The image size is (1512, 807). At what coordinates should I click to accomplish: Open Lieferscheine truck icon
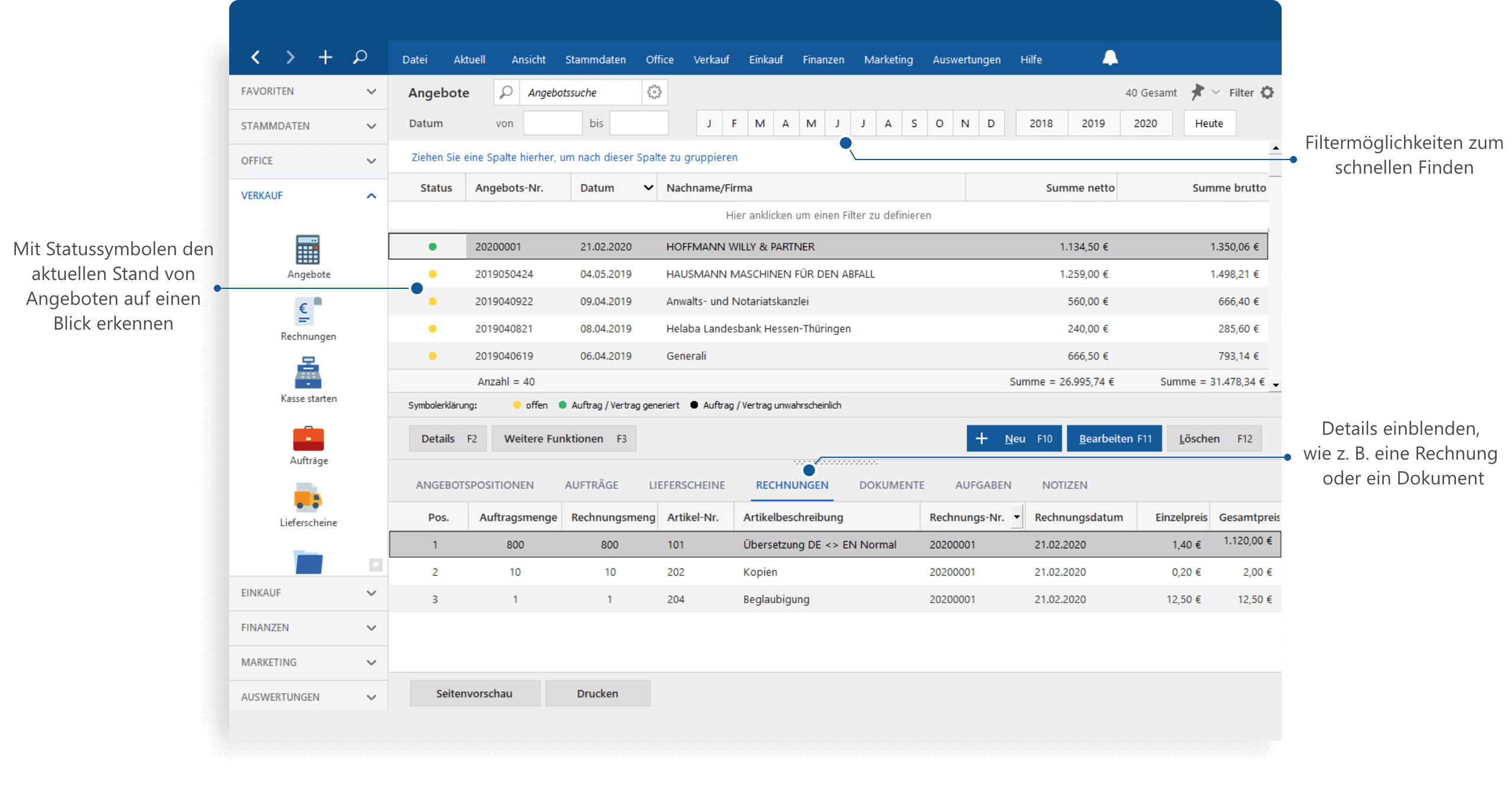pos(308,497)
